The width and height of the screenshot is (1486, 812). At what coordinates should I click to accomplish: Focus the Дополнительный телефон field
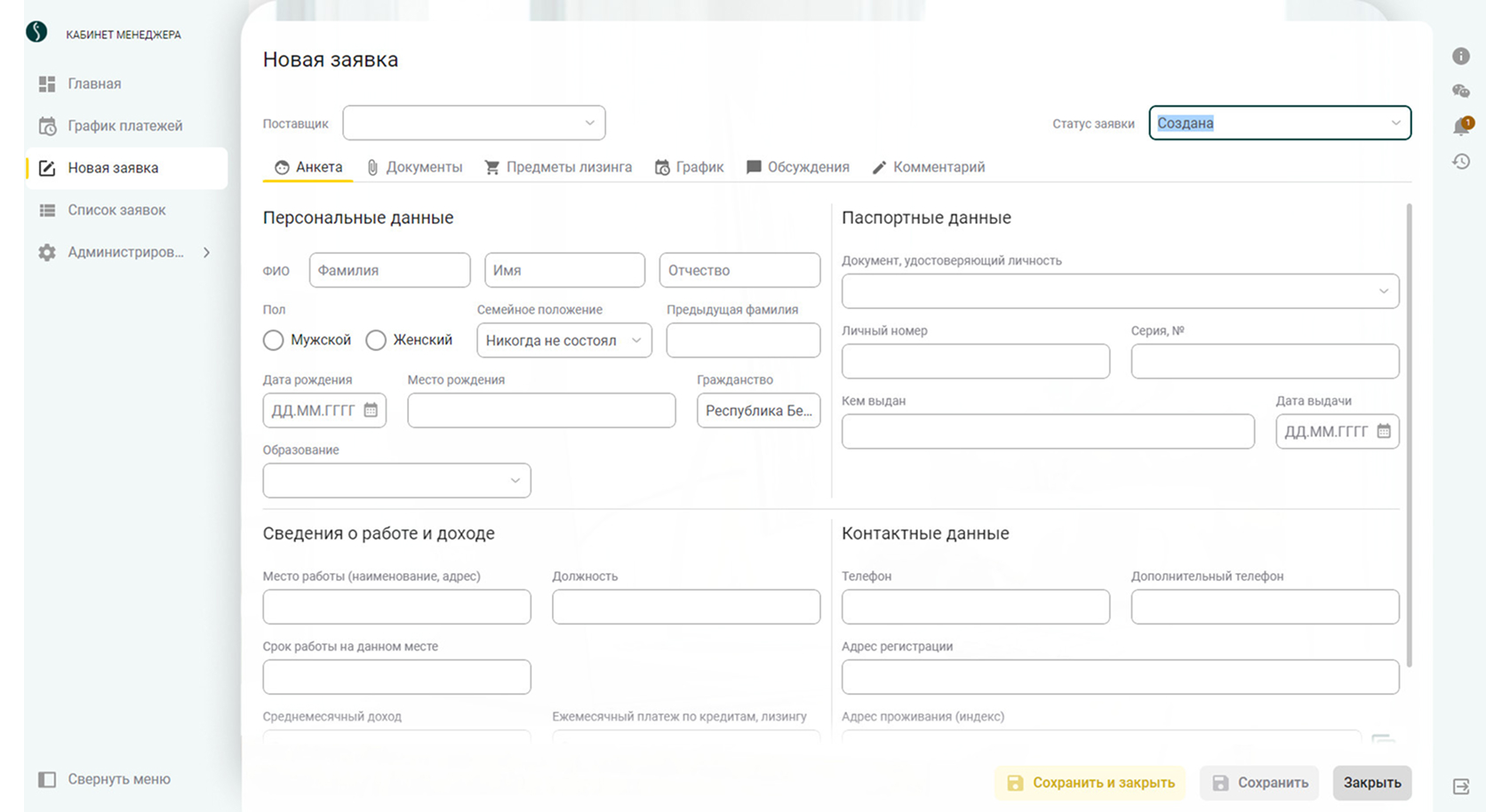pos(1265,607)
